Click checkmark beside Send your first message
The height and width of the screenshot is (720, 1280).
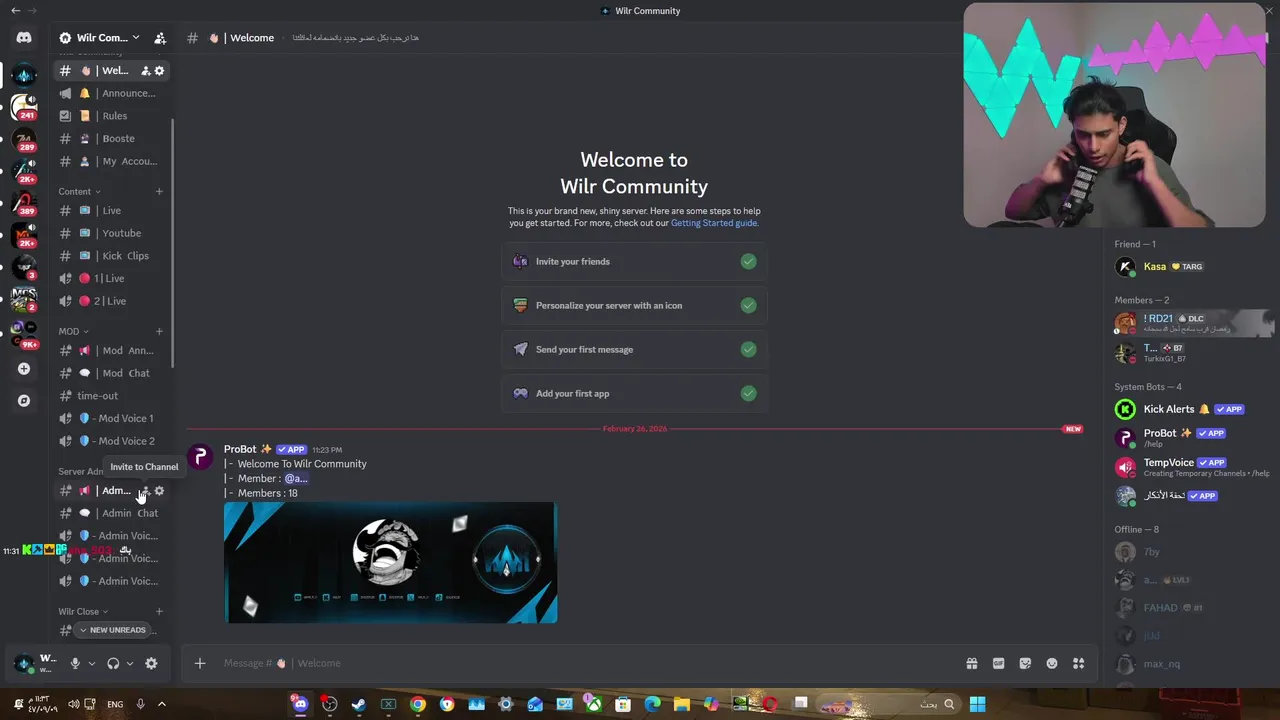pos(748,350)
